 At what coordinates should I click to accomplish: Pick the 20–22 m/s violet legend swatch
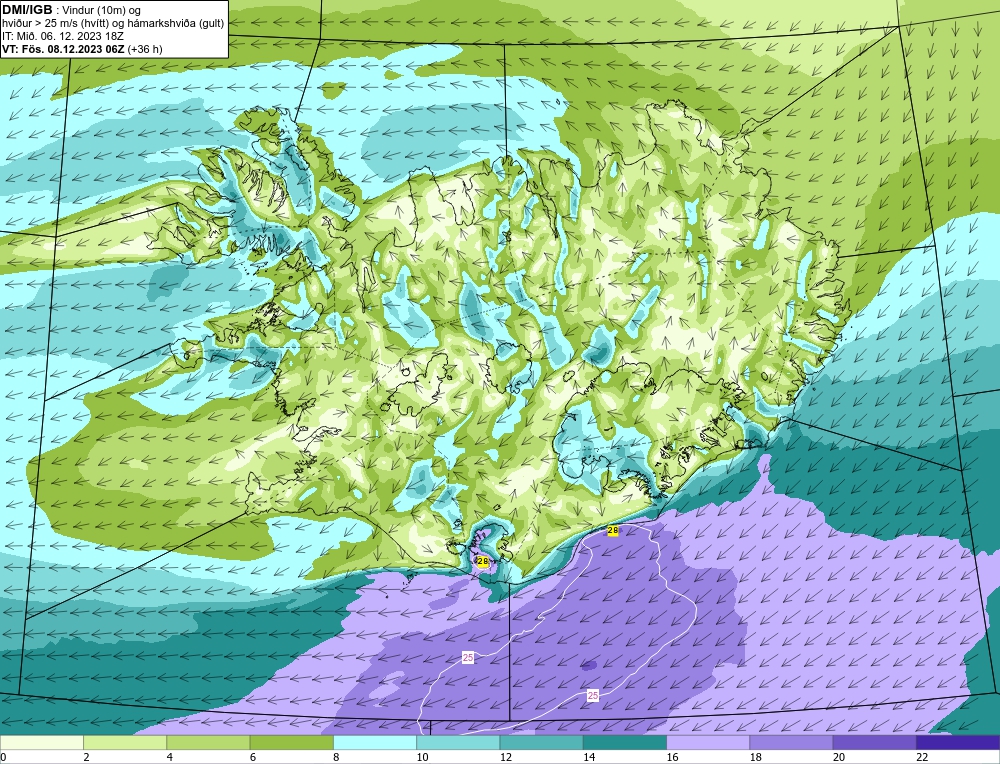click(x=875, y=742)
